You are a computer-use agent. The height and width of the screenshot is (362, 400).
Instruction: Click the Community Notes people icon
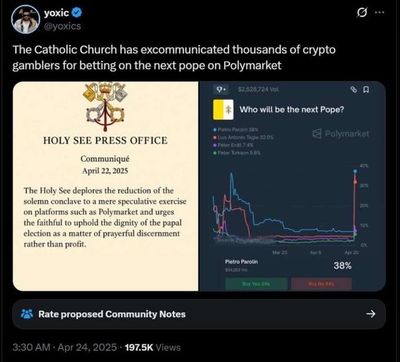tap(27, 314)
